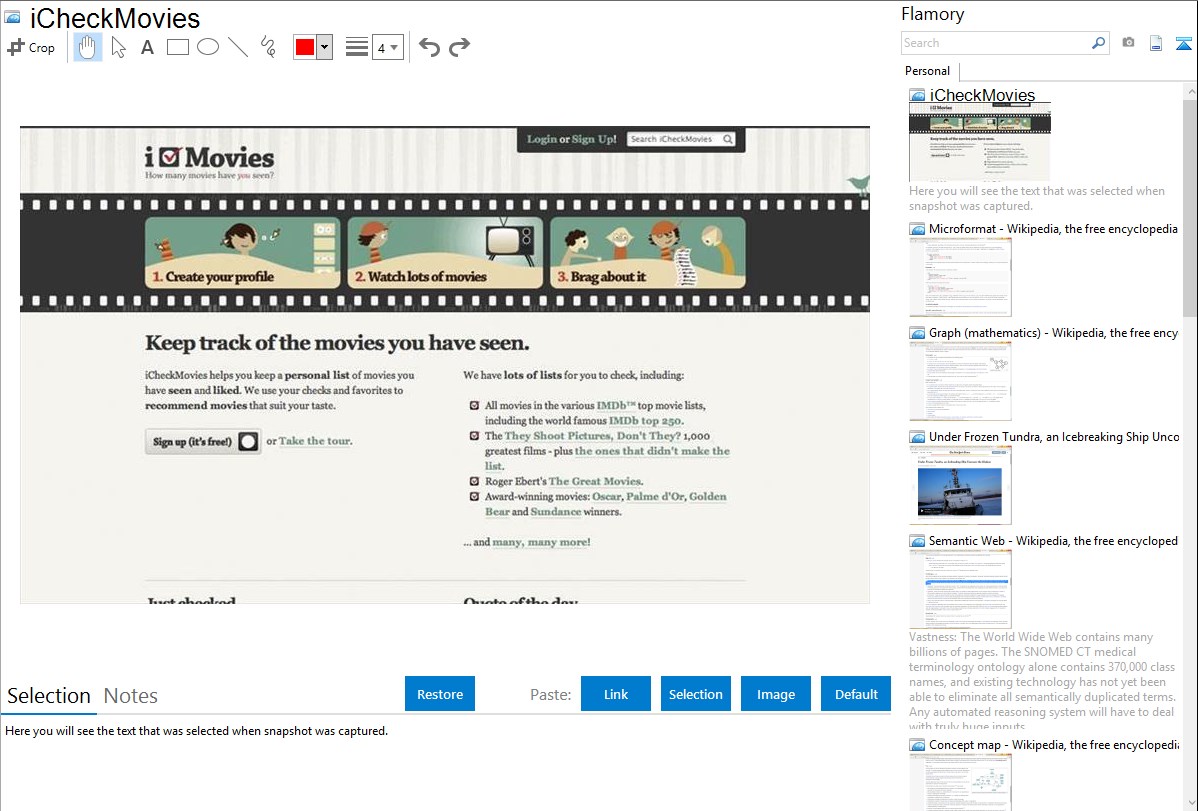The width and height of the screenshot is (1198, 811).
Task: Click the Brag about it banner
Action: click(x=648, y=253)
